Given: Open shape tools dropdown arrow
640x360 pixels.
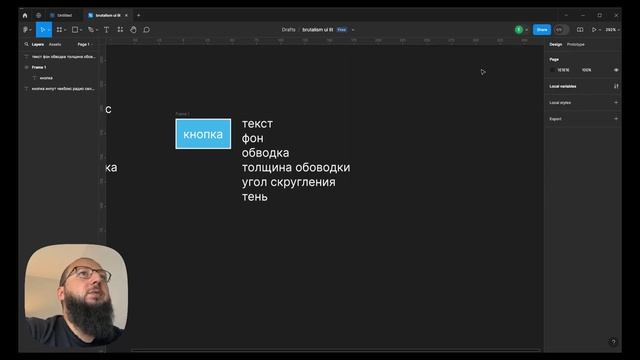Looking at the screenshot, I should click(x=81, y=30).
